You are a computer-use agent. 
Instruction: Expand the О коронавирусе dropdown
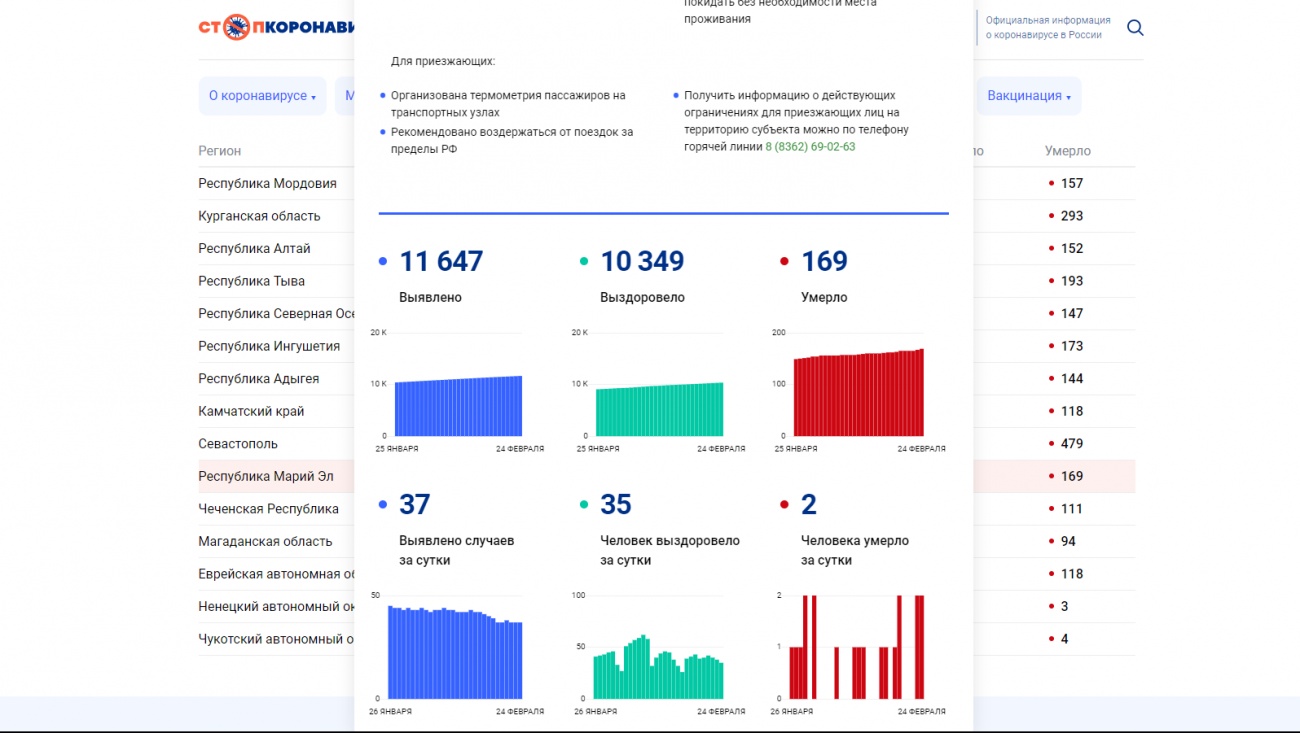[x=262, y=96]
